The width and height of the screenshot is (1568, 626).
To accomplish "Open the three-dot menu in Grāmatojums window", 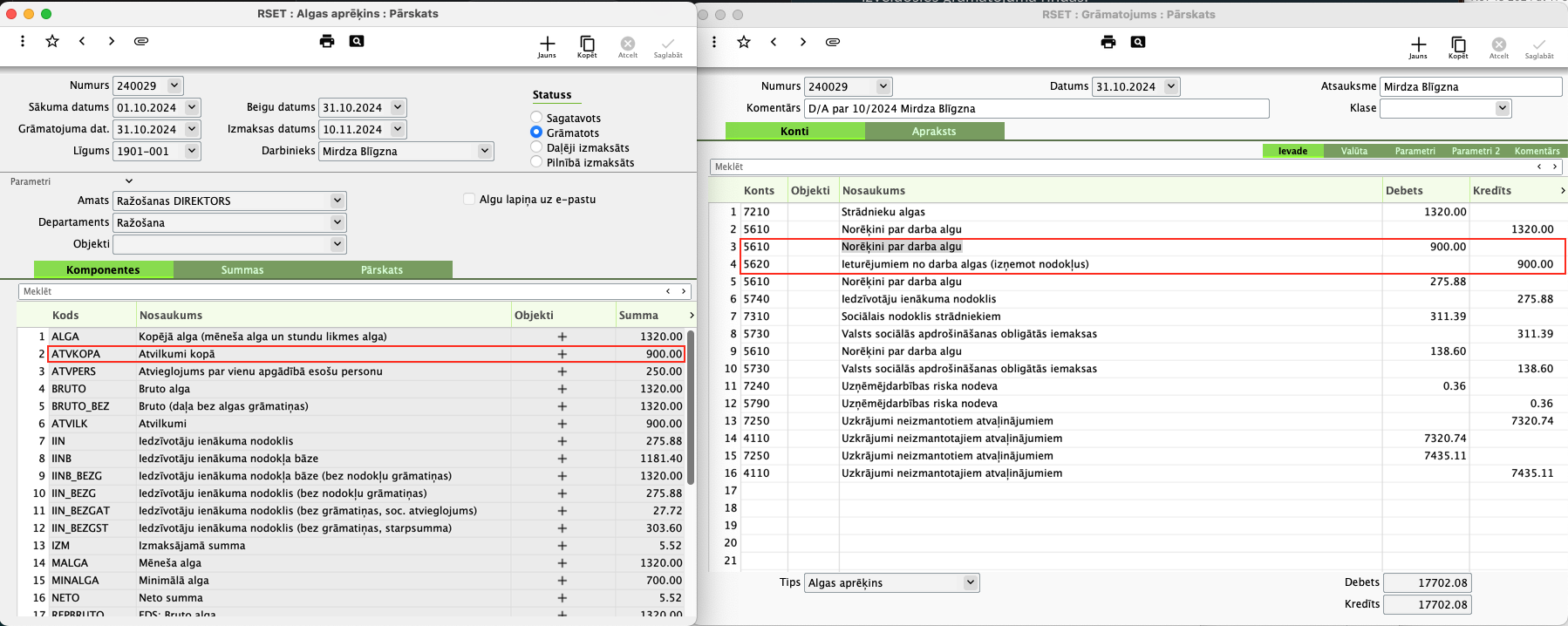I will (x=714, y=42).
